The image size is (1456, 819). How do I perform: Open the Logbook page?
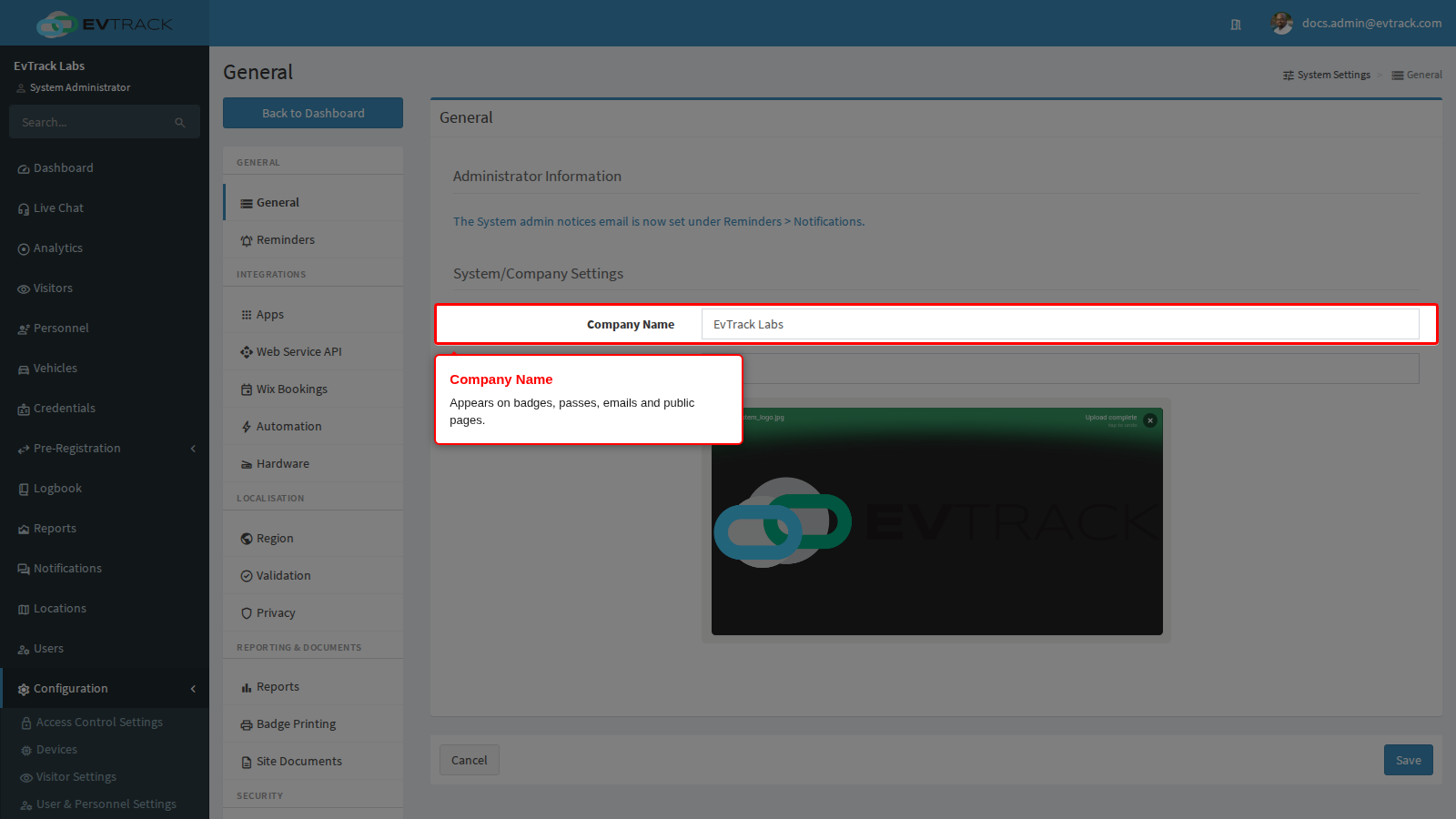coord(105,489)
